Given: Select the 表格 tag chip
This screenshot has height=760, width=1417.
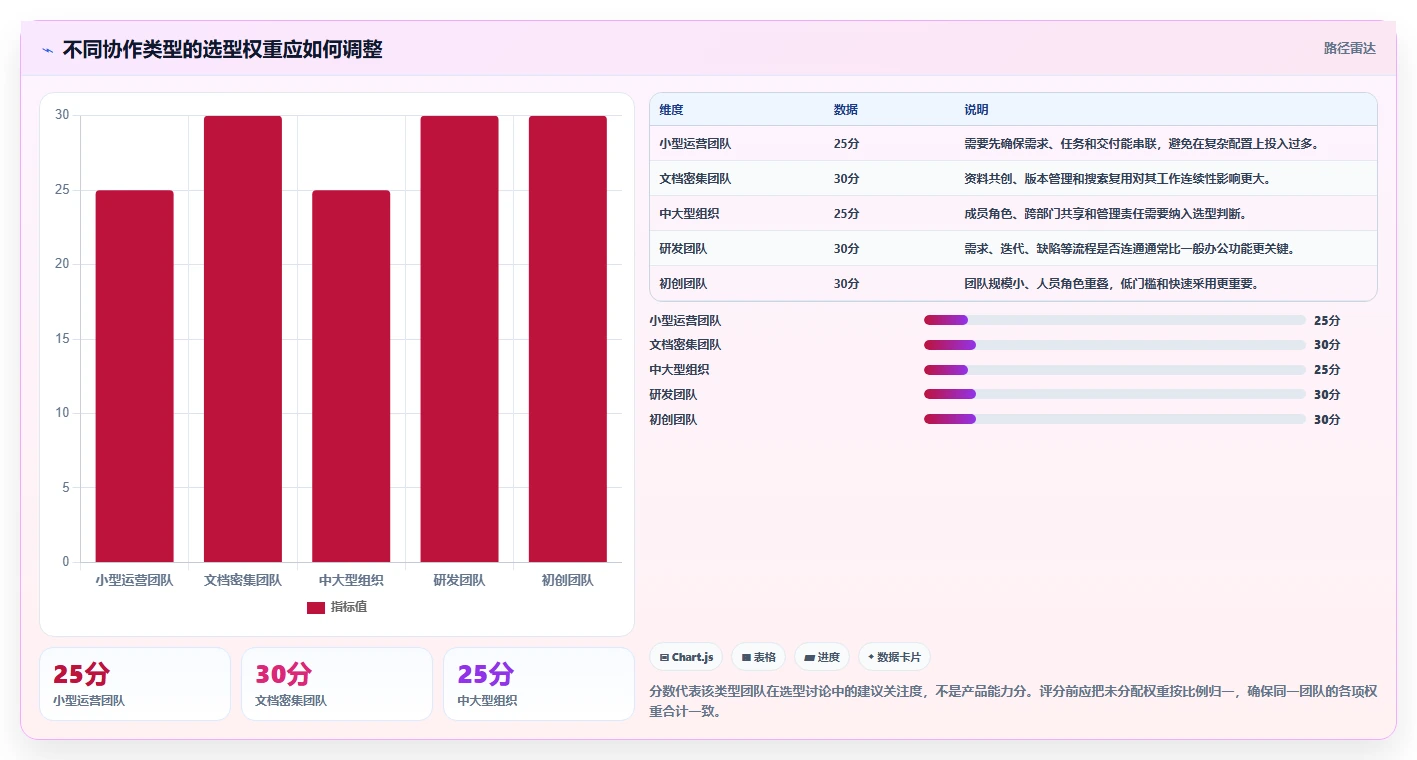Looking at the screenshot, I should [x=758, y=657].
